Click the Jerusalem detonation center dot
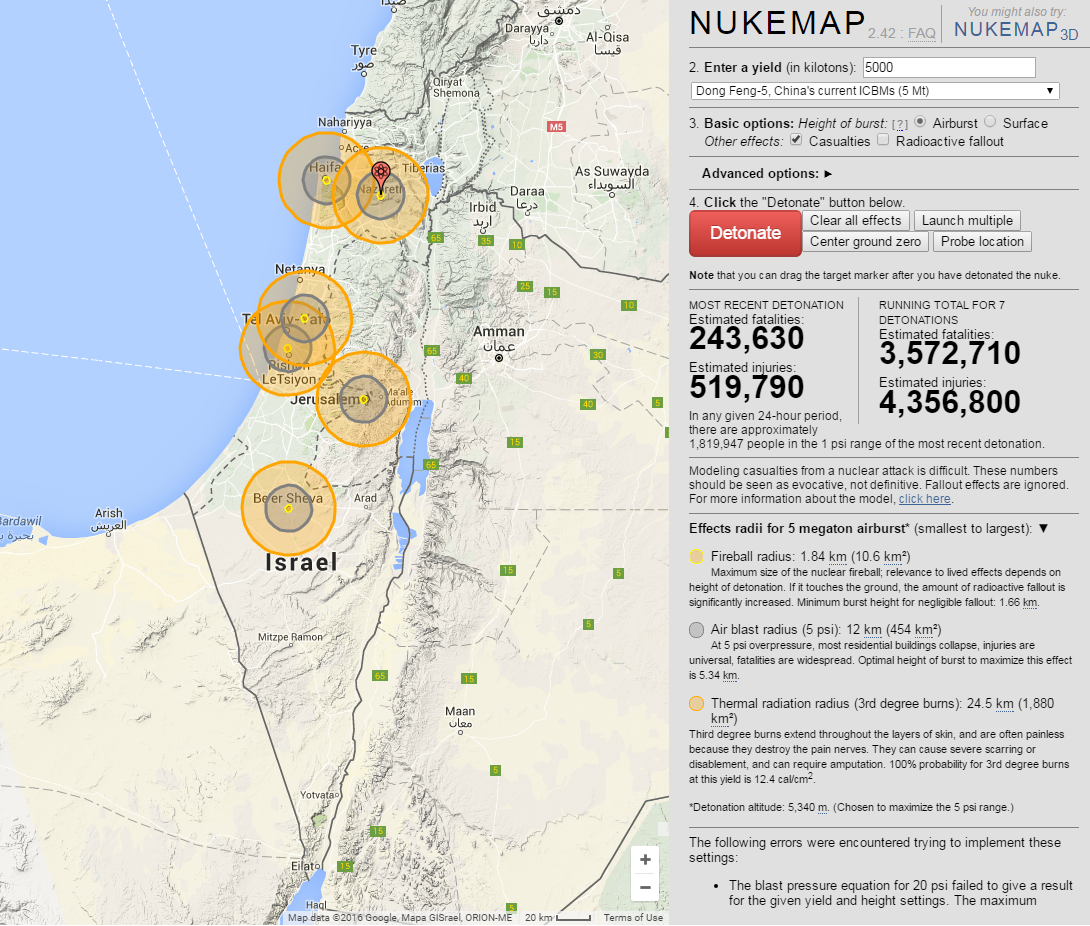The image size is (1090, 926). coord(364,400)
